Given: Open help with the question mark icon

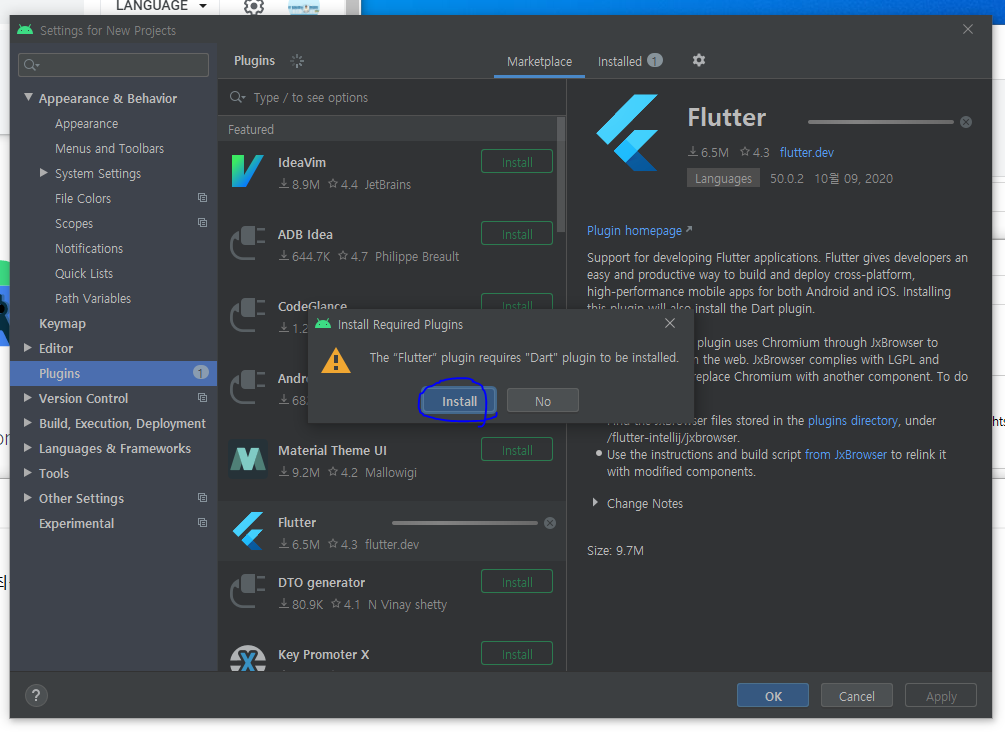Looking at the screenshot, I should click(36, 695).
